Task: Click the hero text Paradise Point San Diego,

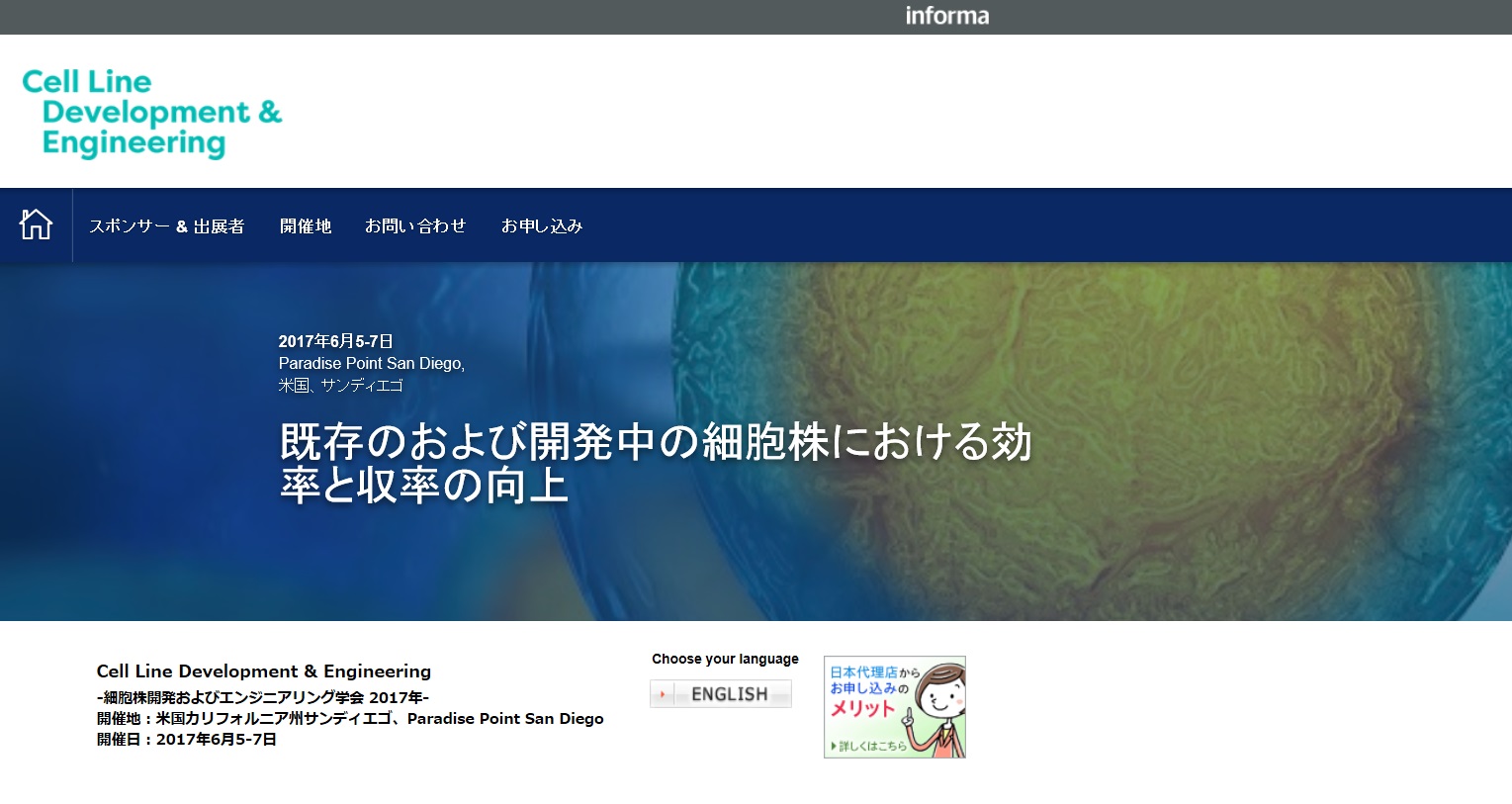Action: [x=372, y=363]
